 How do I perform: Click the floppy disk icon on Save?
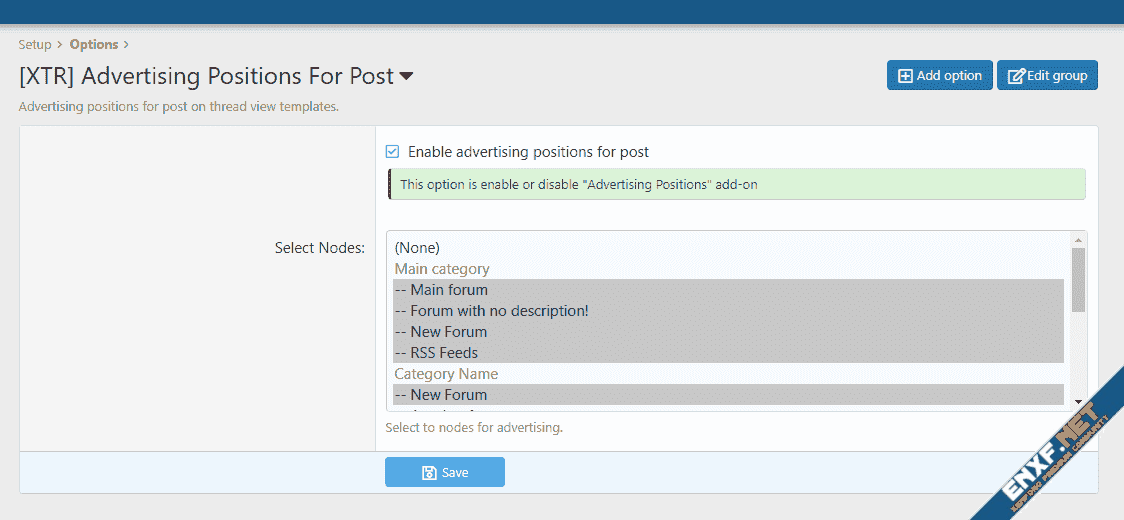tap(429, 473)
